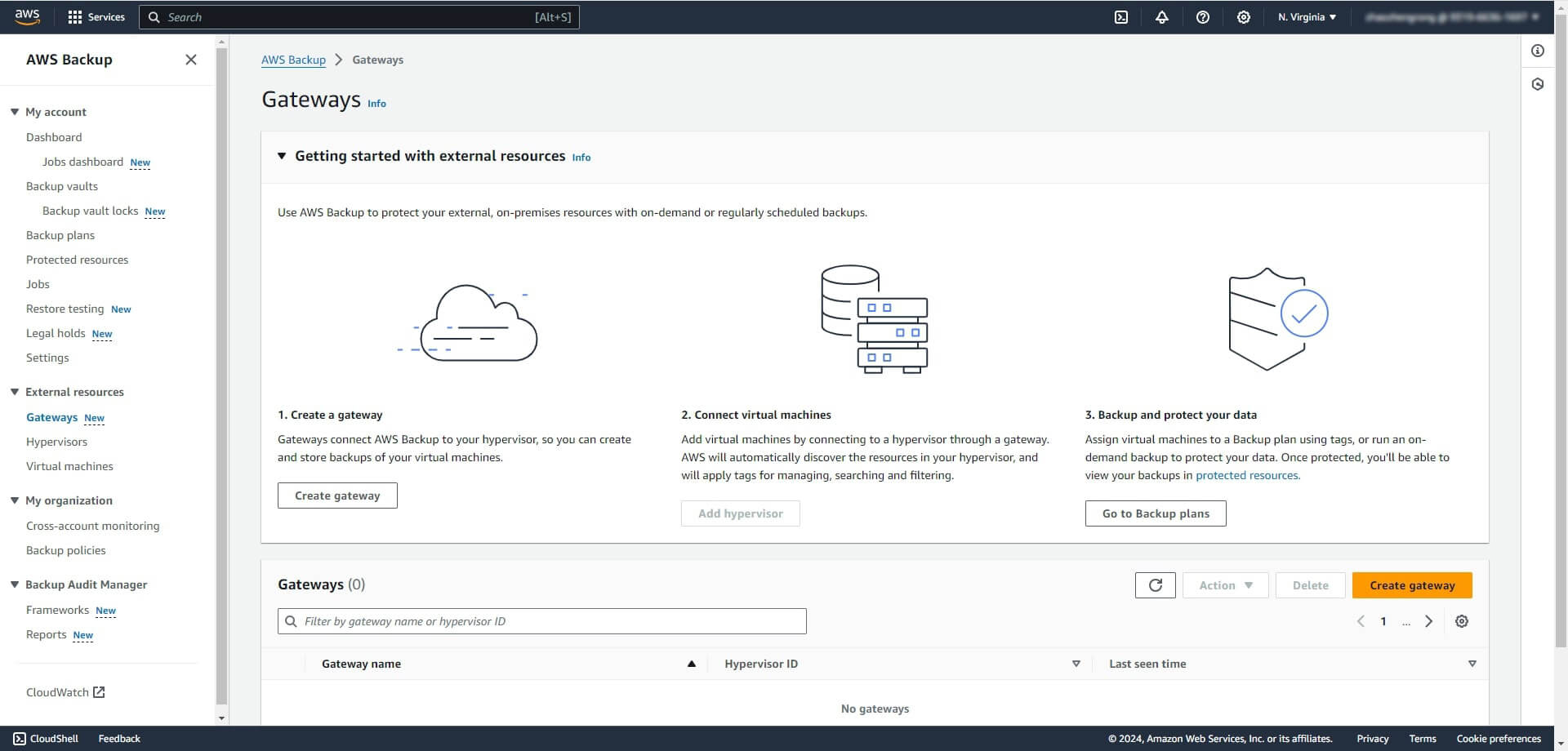Open Dashboard in the sidebar

click(x=54, y=137)
